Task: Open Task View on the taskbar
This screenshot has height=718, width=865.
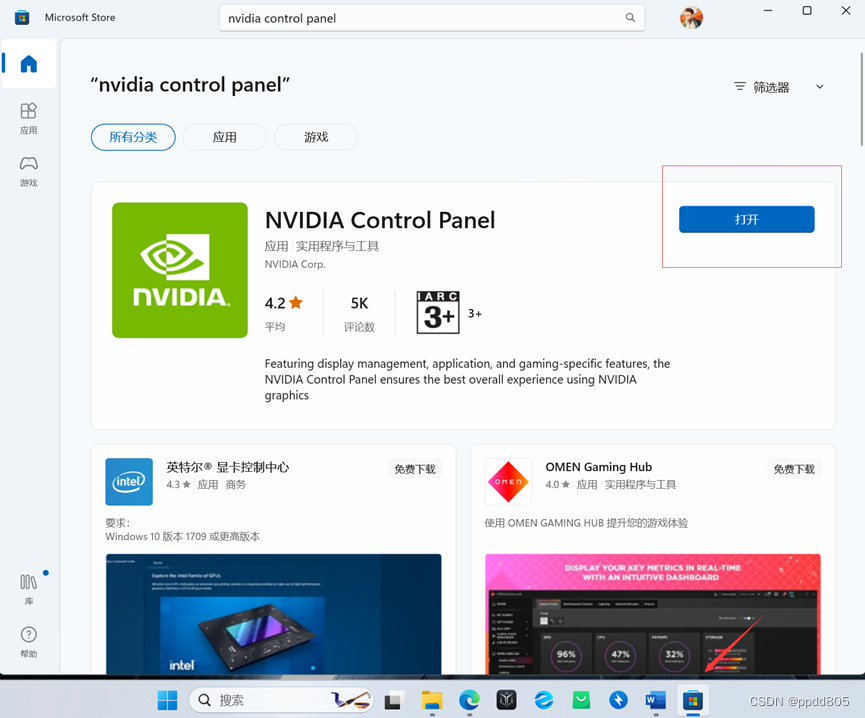Action: [x=394, y=700]
